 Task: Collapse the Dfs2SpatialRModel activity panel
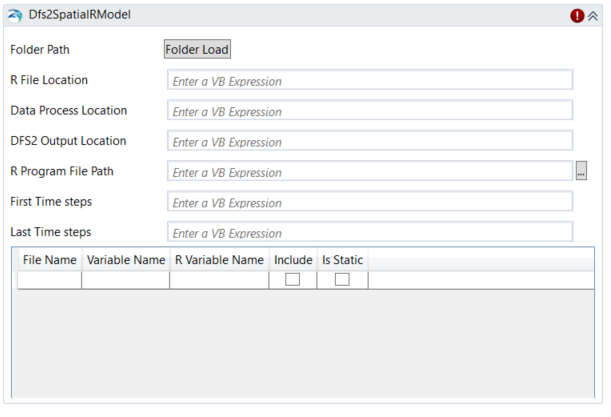[x=593, y=16]
